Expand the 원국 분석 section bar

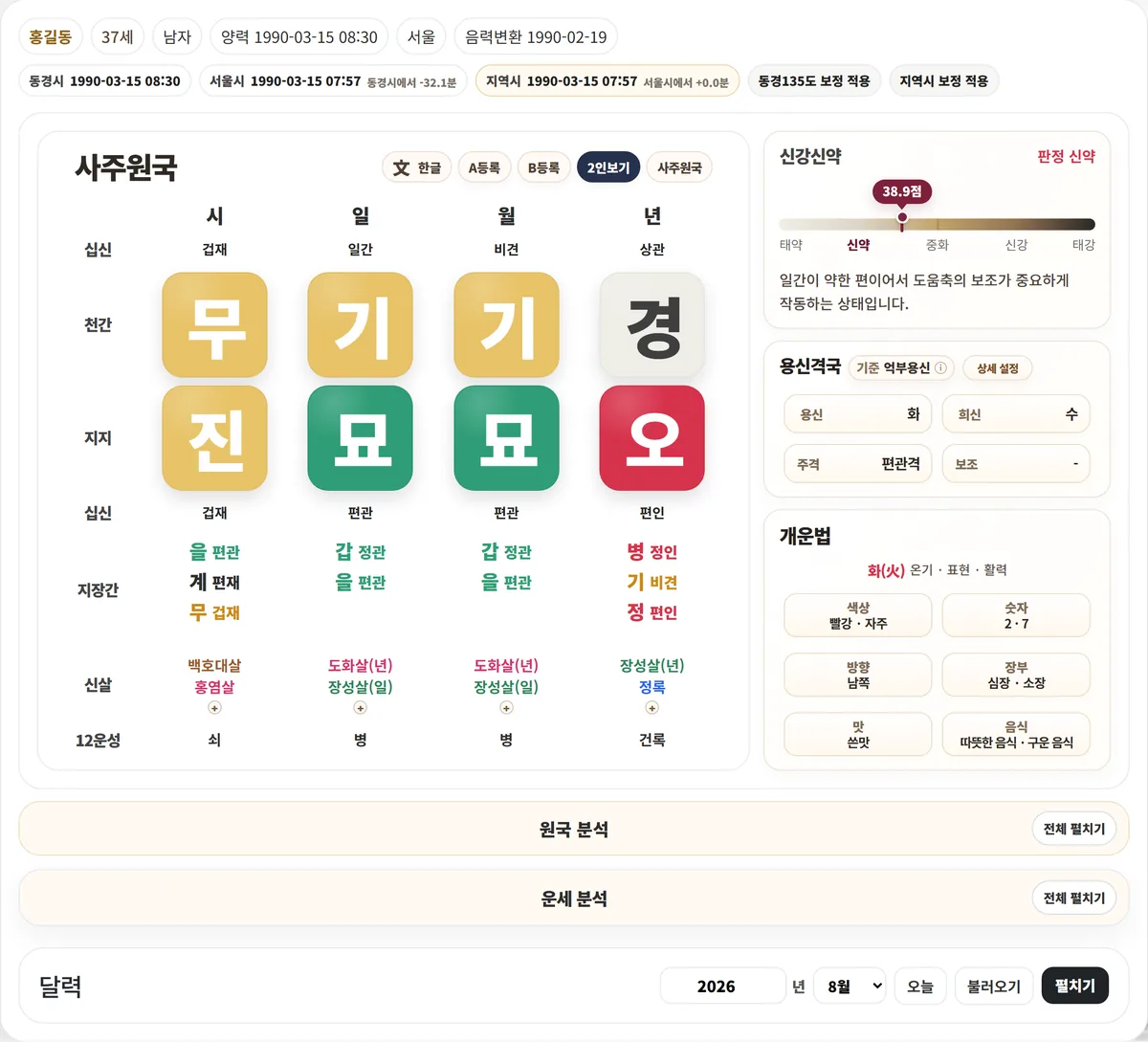click(574, 829)
